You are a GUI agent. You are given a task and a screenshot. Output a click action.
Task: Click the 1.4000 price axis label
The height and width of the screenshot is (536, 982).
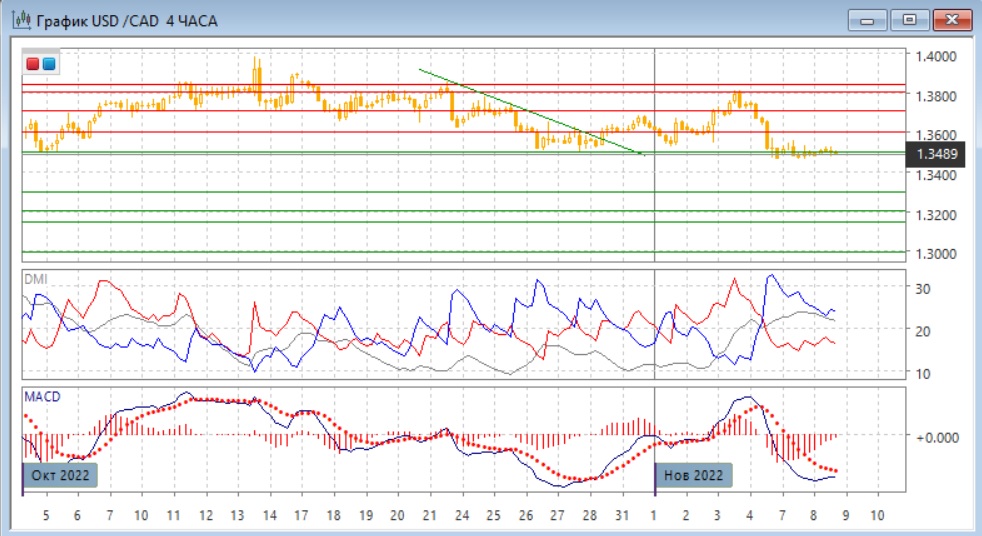pyautogui.click(x=938, y=56)
